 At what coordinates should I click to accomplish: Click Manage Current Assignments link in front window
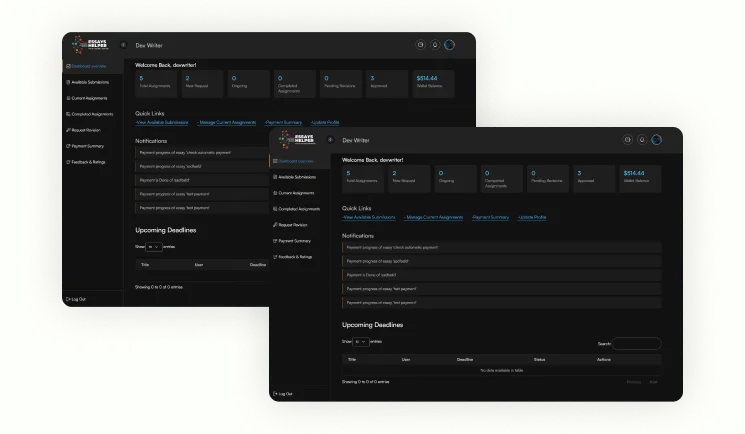434,217
